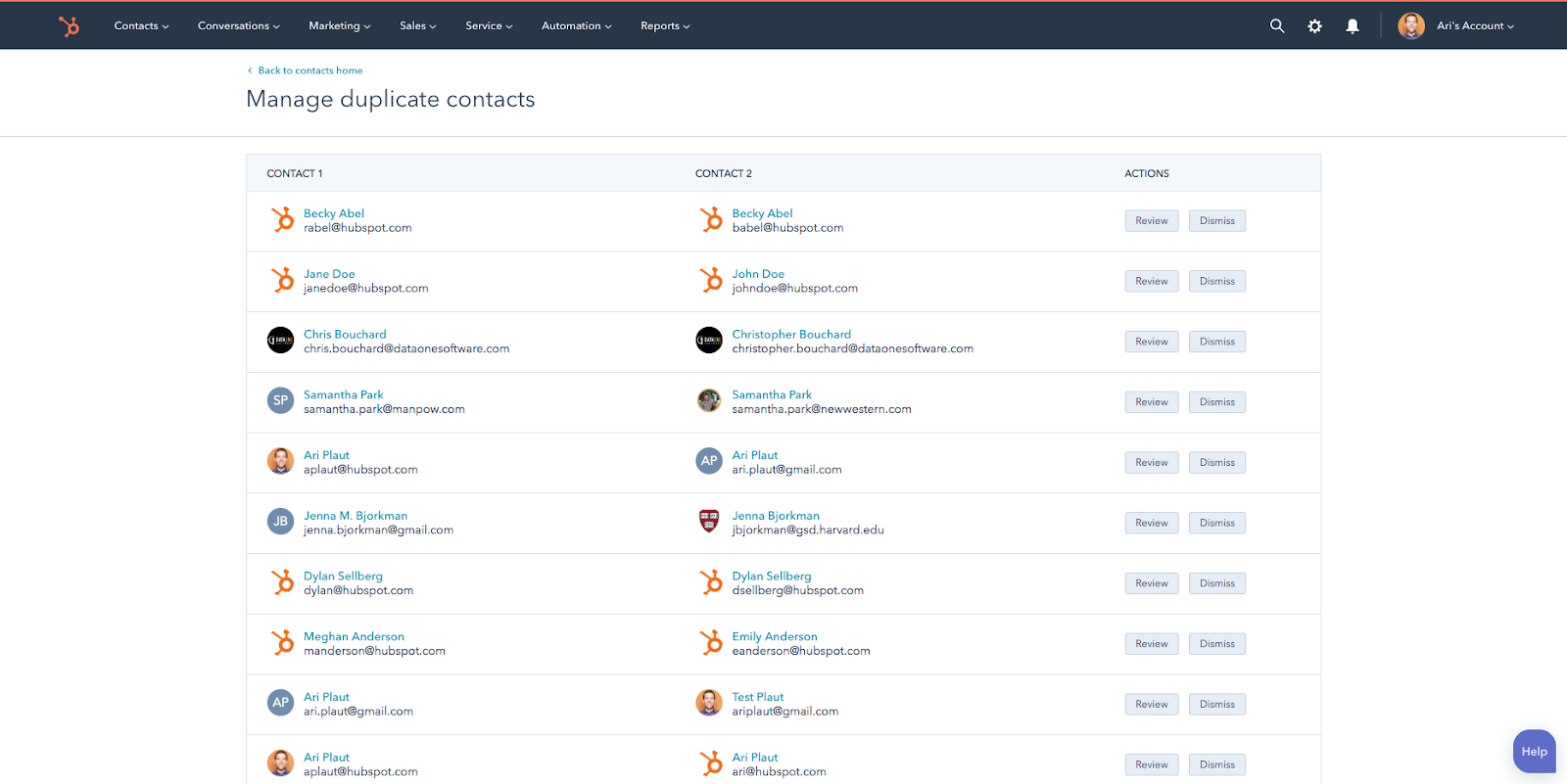The width and height of the screenshot is (1567, 784).
Task: Click the email jbjorkman@gsd.harvard.edu
Action: coord(808,530)
